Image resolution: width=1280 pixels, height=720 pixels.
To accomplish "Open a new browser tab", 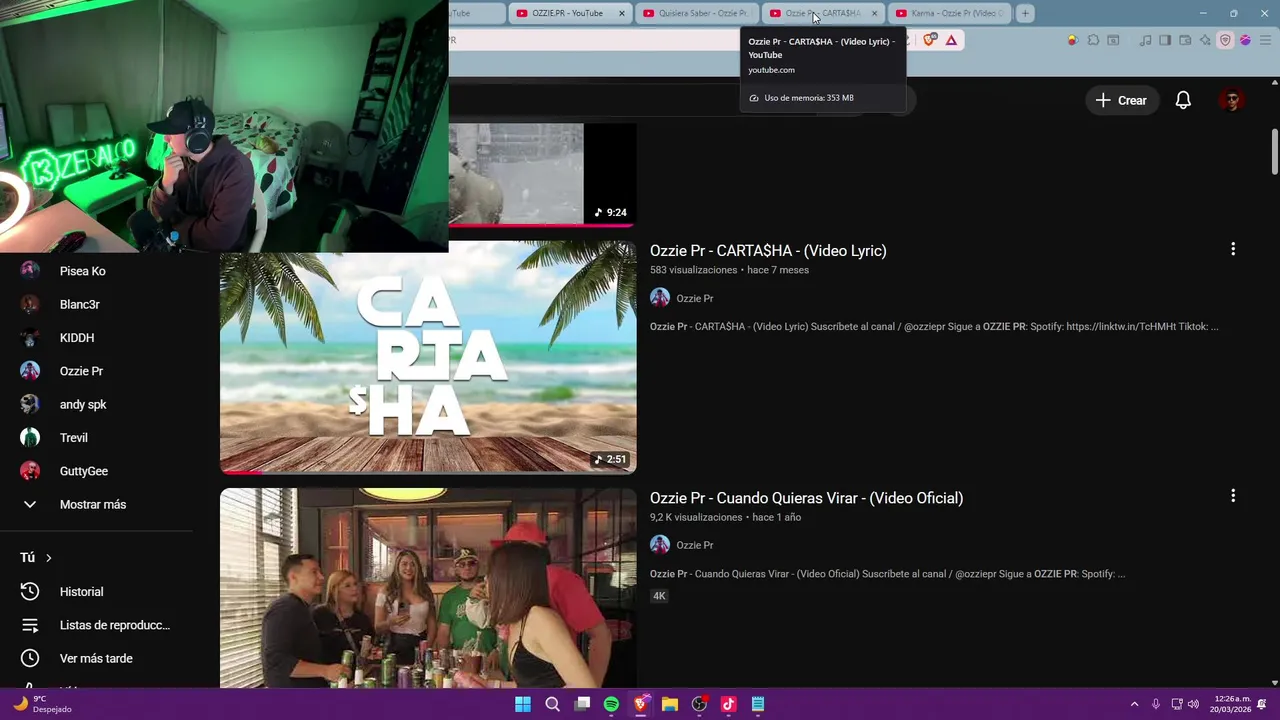I will (x=1025, y=13).
